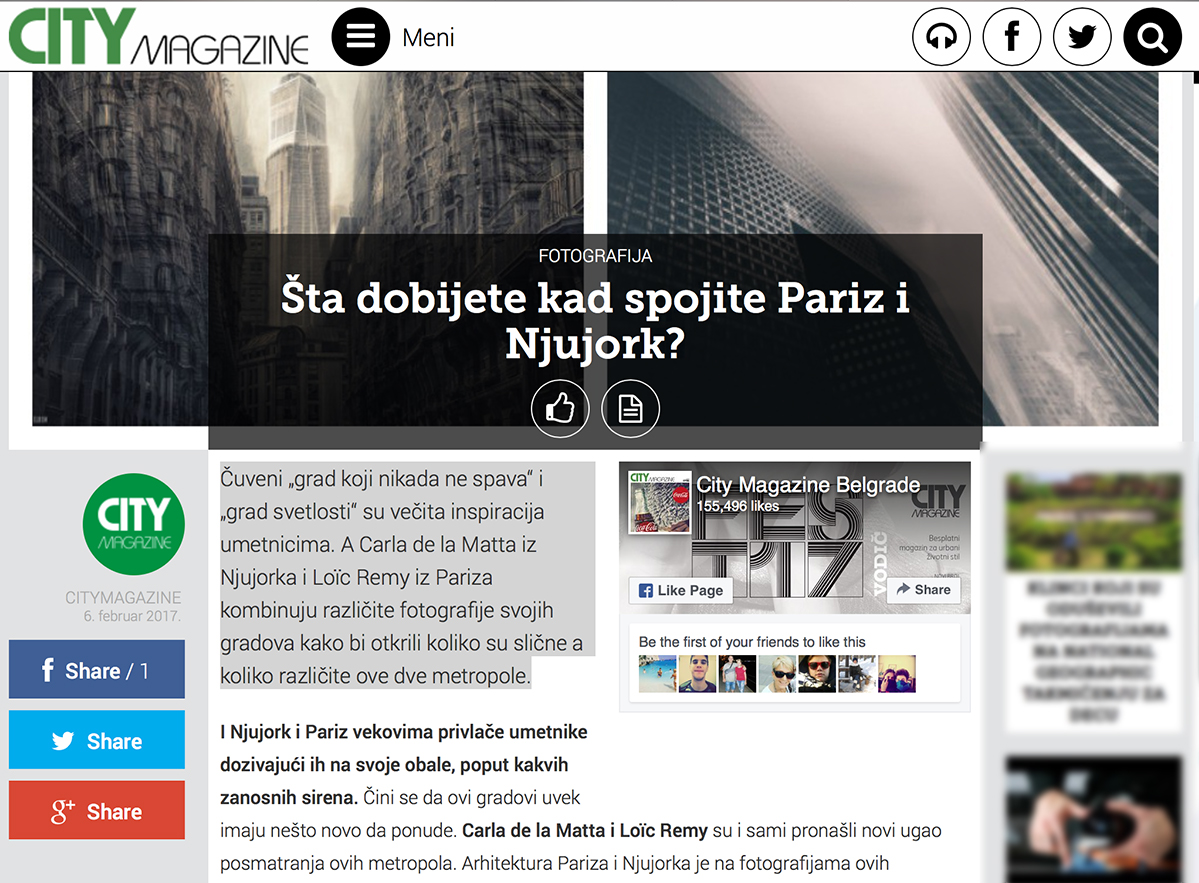The height and width of the screenshot is (883, 1199).
Task: Open the City Magazine Belgrade page link
Action: click(807, 485)
